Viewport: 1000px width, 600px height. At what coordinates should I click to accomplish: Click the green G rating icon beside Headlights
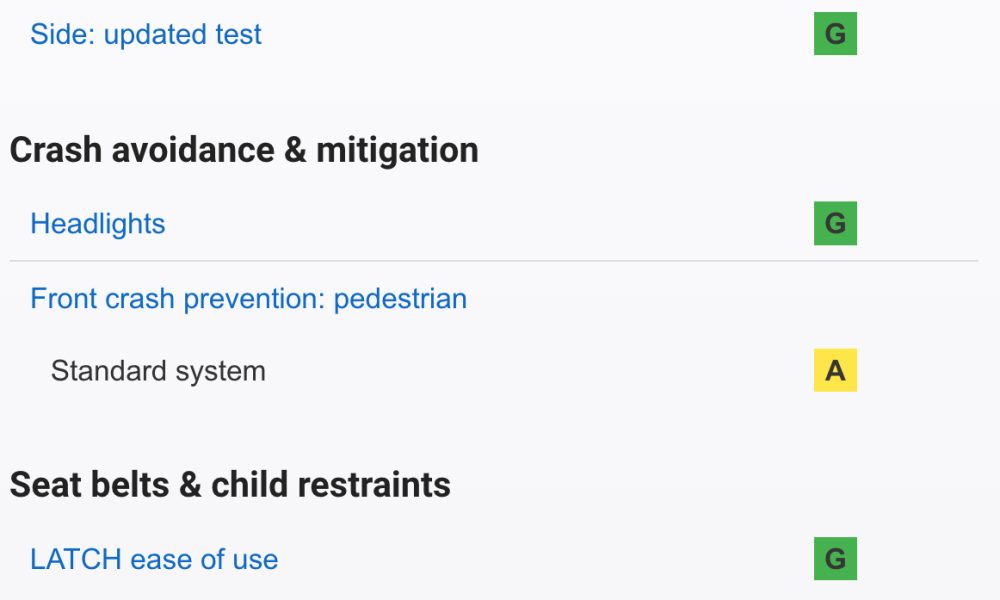(835, 223)
